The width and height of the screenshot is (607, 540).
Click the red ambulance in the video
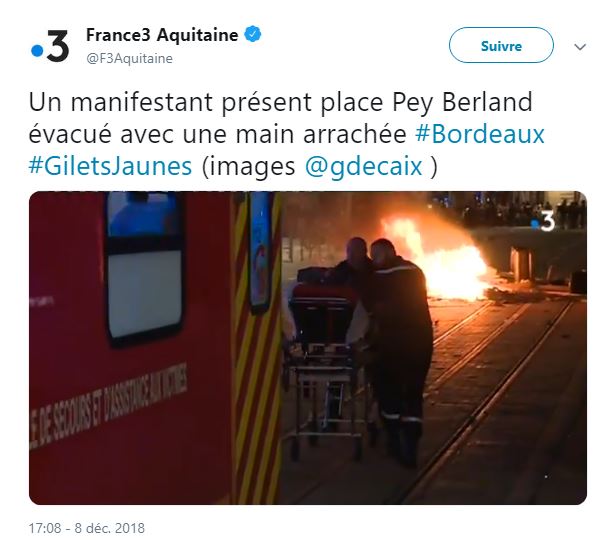pos(128,348)
